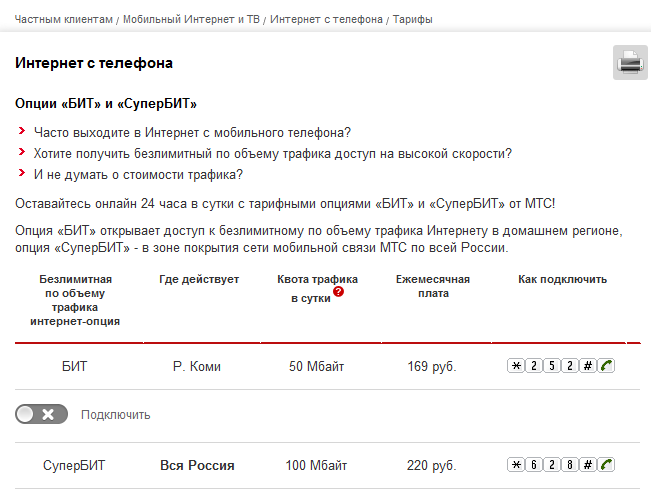Click the printer icon to print the page
This screenshot has width=651, height=494.
coord(630,63)
